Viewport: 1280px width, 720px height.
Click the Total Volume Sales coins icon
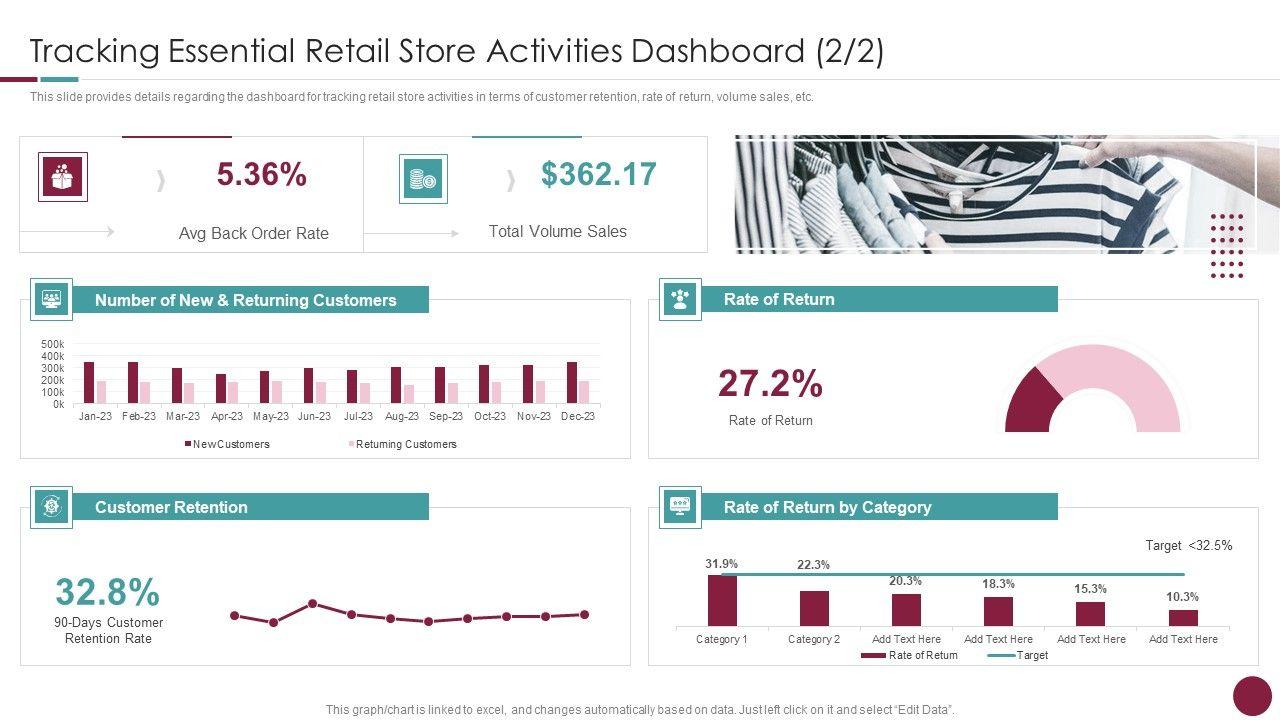[423, 179]
